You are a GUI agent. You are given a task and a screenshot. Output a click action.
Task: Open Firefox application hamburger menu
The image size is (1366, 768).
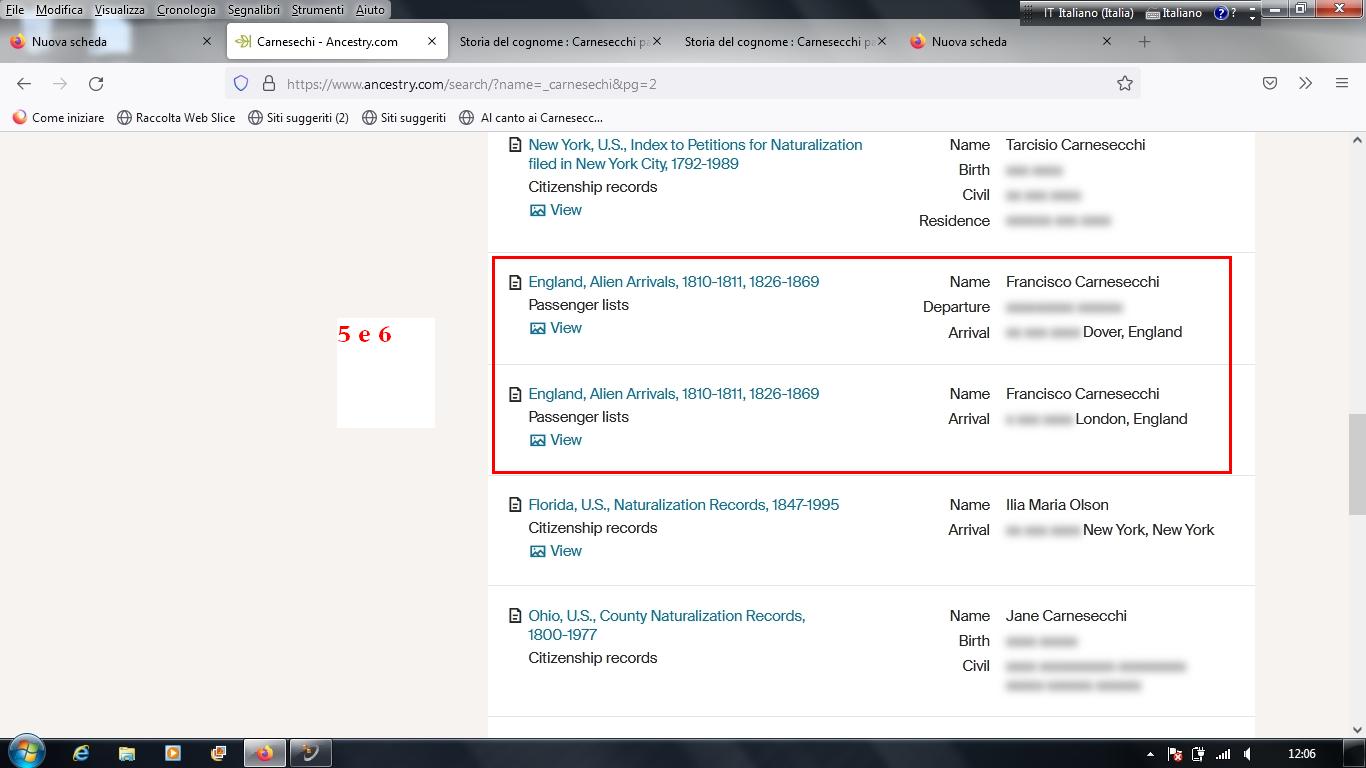1342,84
